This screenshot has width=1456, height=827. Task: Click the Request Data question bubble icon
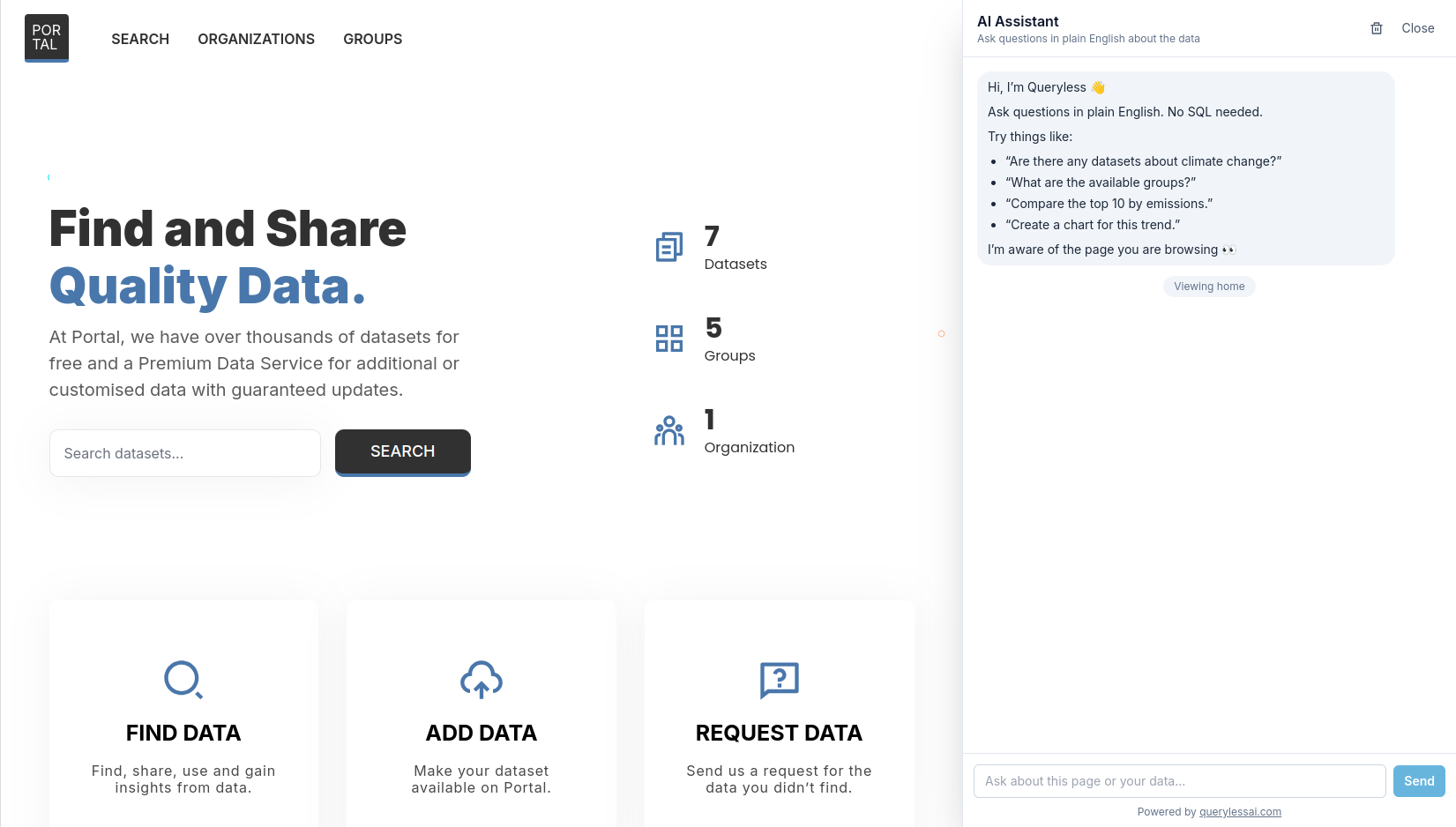(x=779, y=680)
